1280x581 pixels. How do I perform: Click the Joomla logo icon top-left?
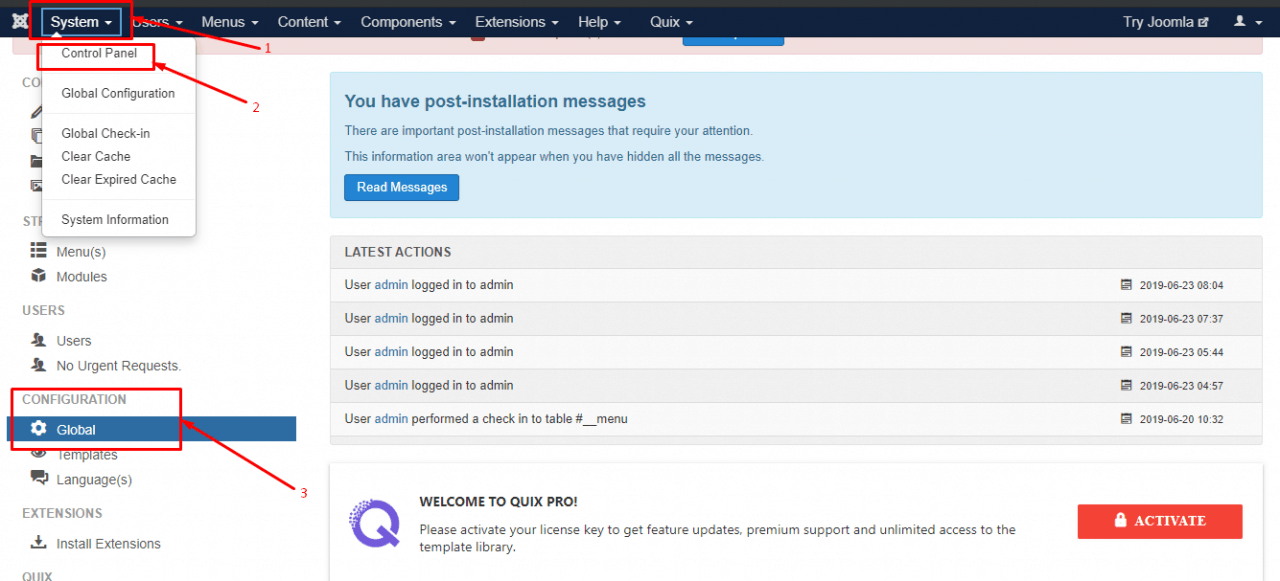tap(20, 20)
